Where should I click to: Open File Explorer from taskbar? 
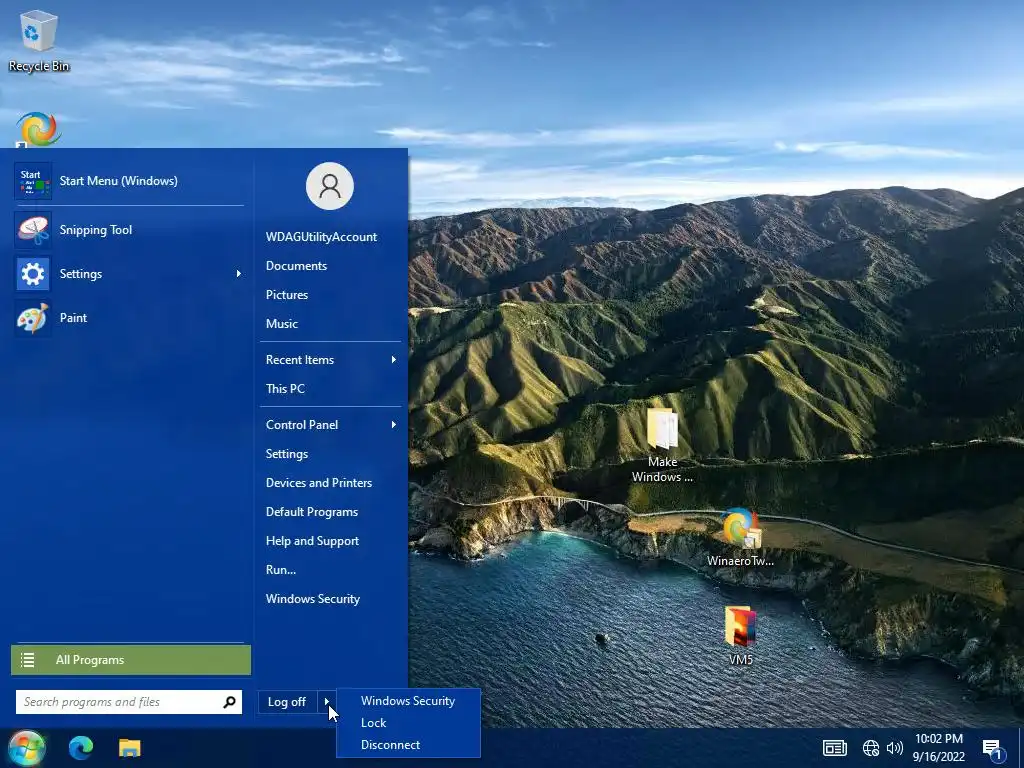129,748
